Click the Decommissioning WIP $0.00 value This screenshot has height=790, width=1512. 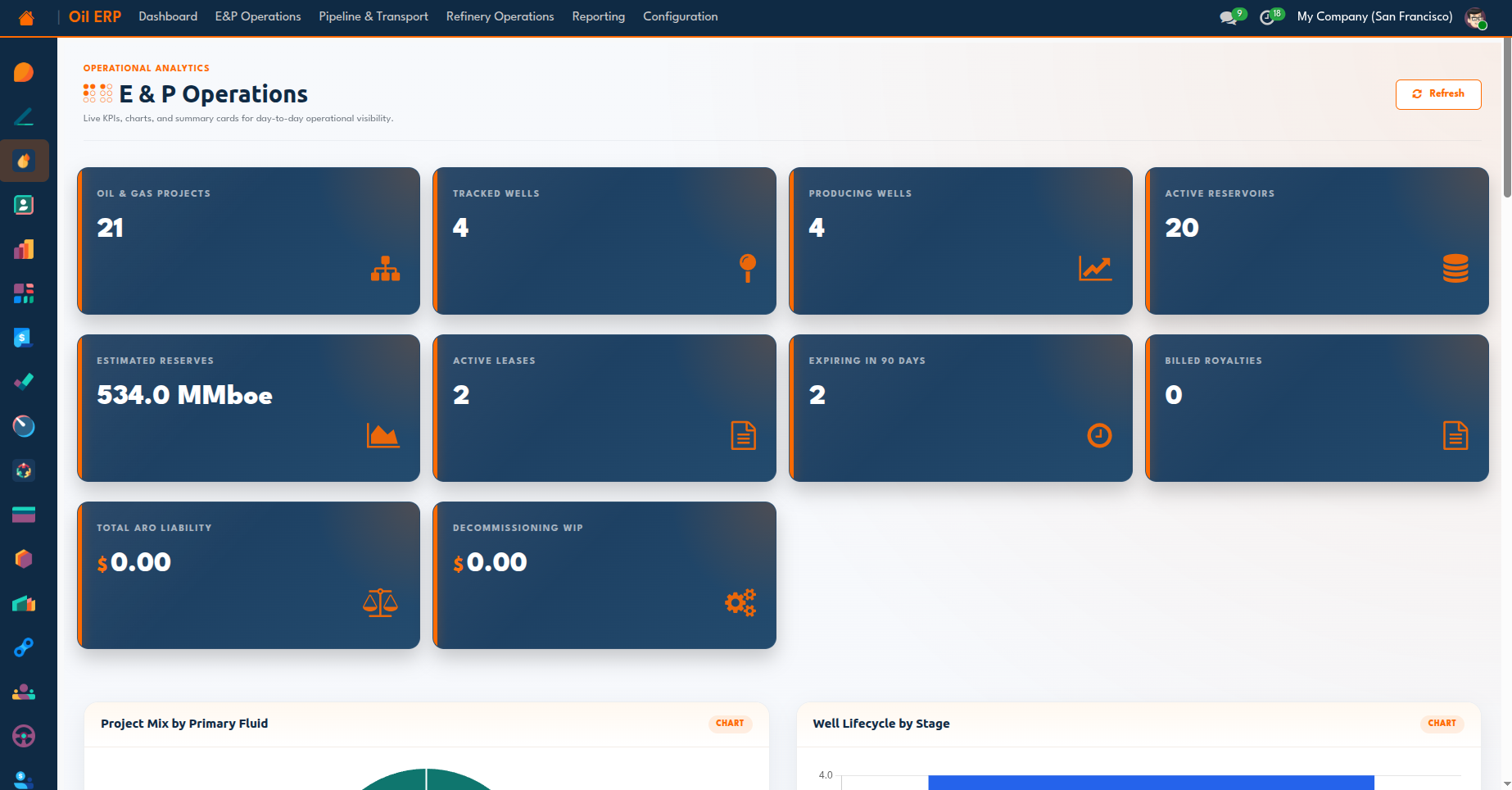click(x=490, y=562)
